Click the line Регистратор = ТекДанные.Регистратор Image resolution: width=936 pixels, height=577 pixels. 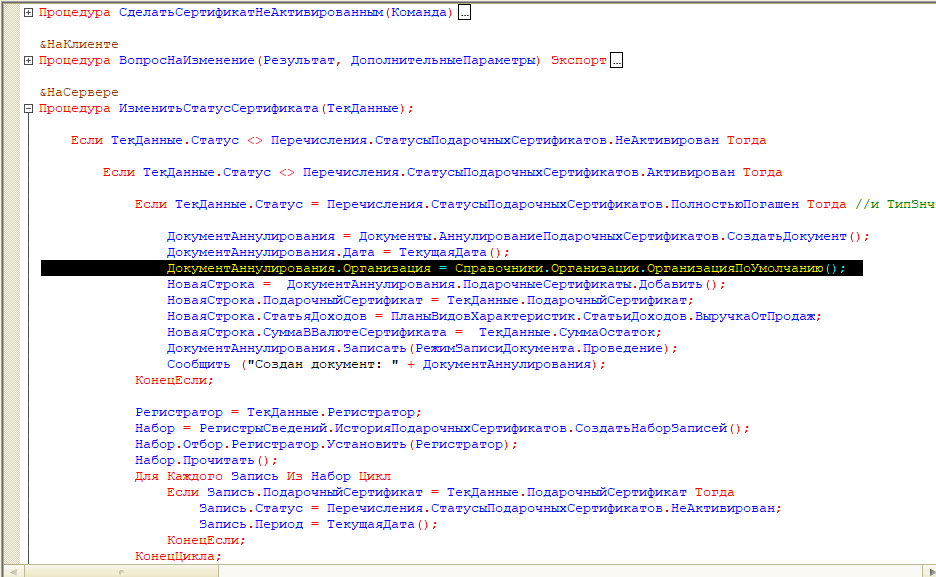pos(278,412)
